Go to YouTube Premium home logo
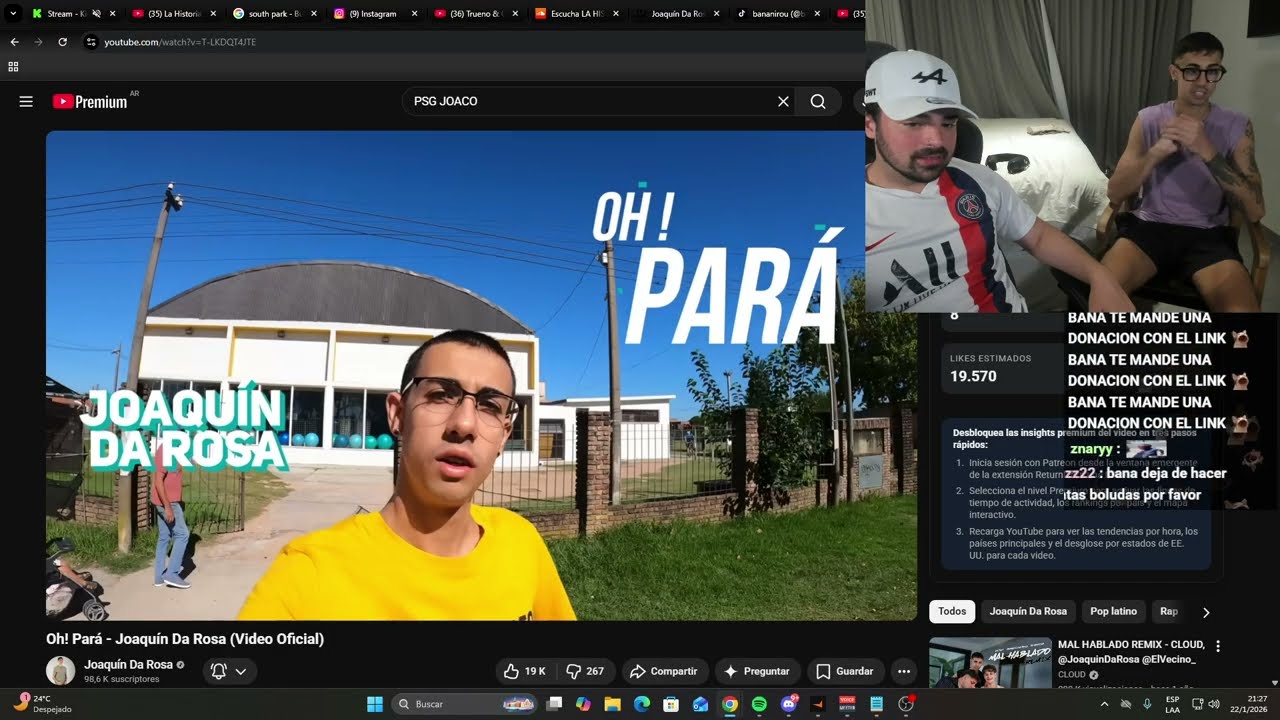This screenshot has height=720, width=1280. coord(92,101)
